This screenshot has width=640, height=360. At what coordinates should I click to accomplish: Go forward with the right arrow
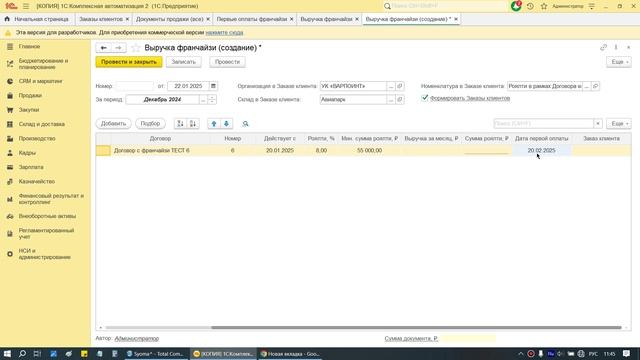[x=118, y=48]
